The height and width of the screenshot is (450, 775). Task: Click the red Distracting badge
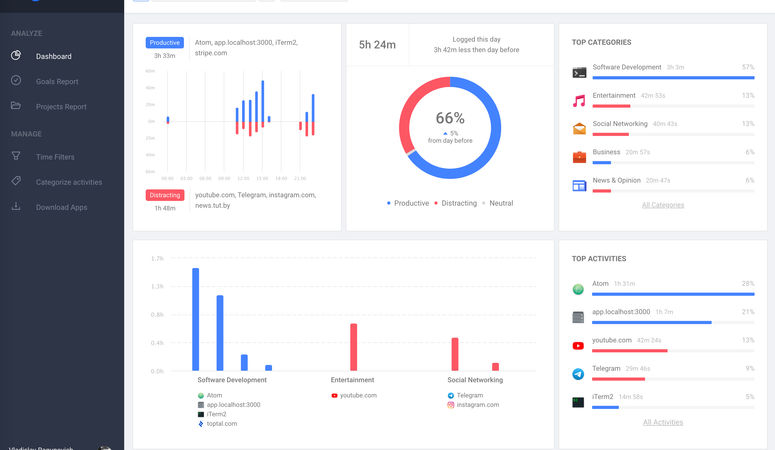[x=165, y=195]
